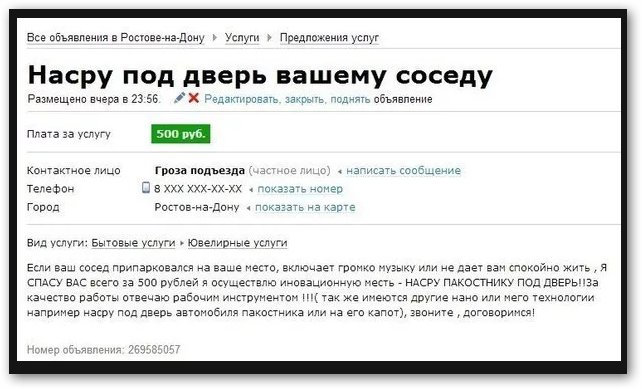Screen dimensions: 642x389
Task: Click the red X close-ad icon
Action: (x=194, y=98)
